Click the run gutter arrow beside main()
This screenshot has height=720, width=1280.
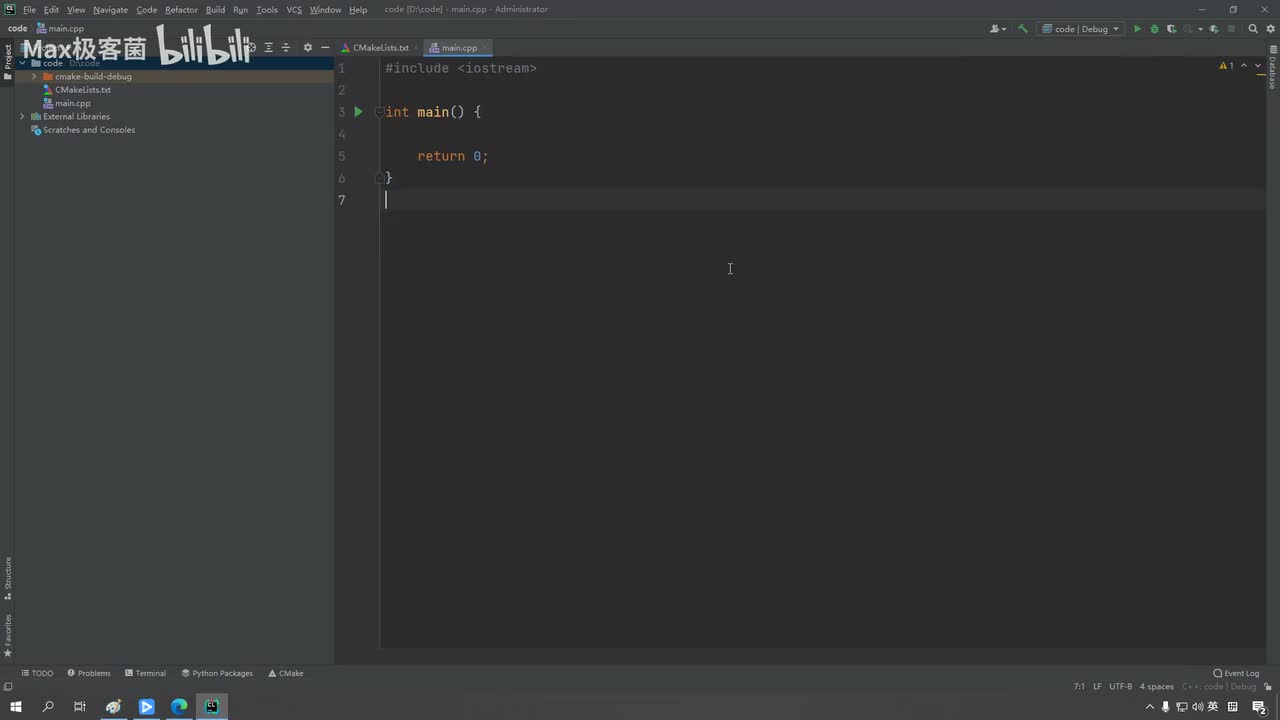[358, 112]
